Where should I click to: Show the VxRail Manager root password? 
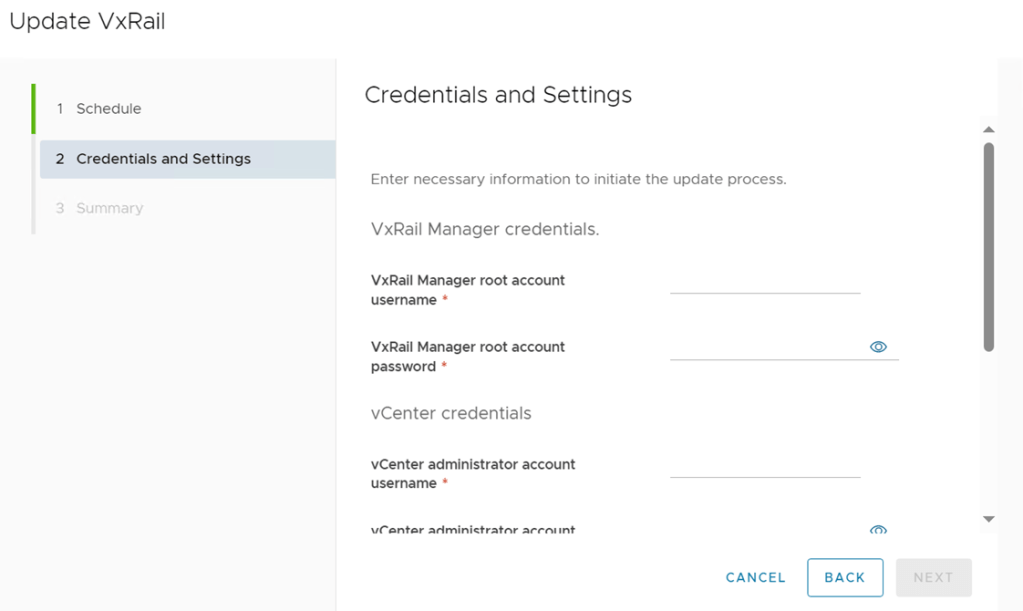pyautogui.click(x=878, y=347)
